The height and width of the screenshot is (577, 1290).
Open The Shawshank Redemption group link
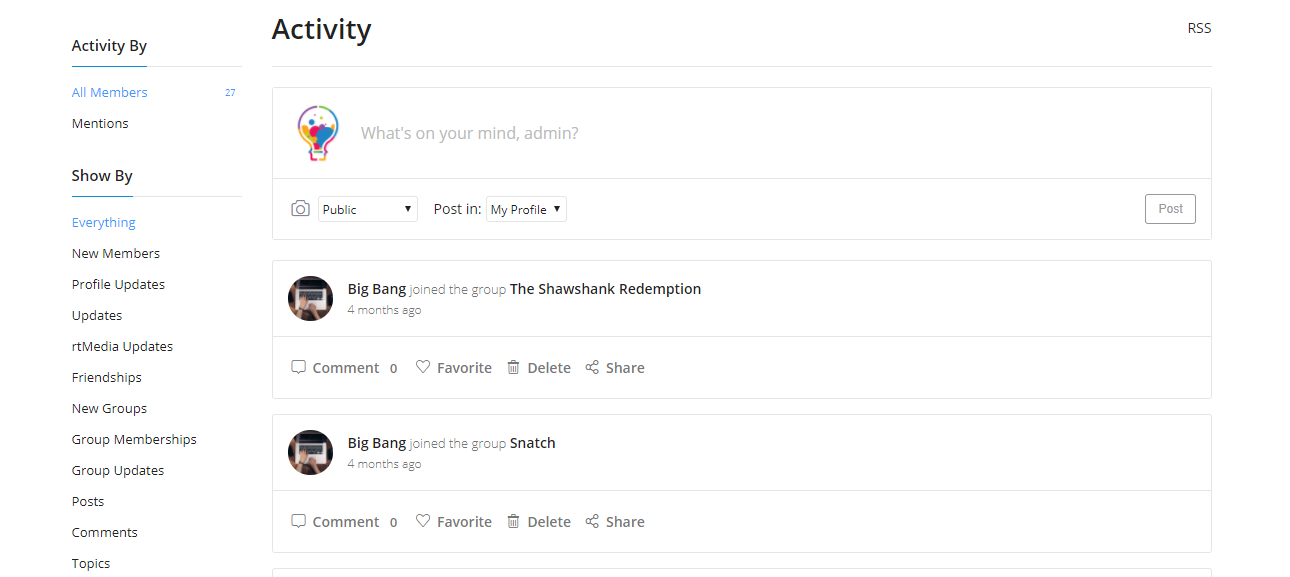(605, 289)
